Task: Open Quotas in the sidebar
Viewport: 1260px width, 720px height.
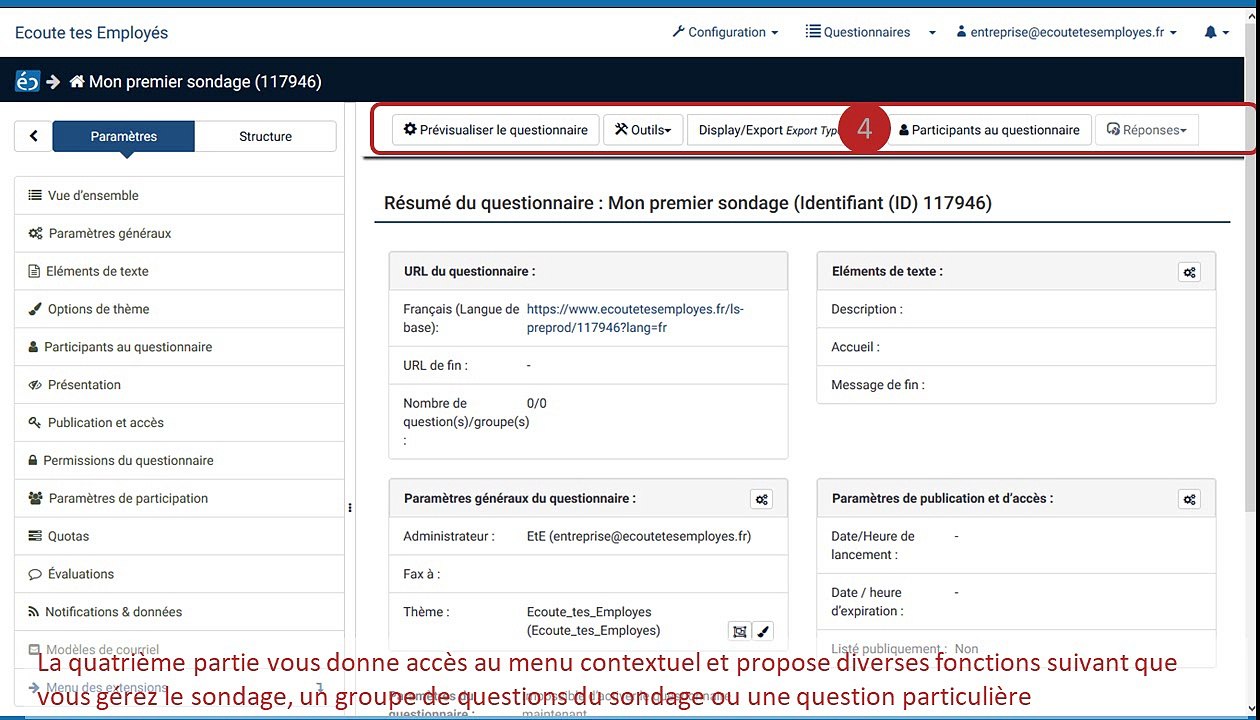Action: pyautogui.click(x=179, y=536)
